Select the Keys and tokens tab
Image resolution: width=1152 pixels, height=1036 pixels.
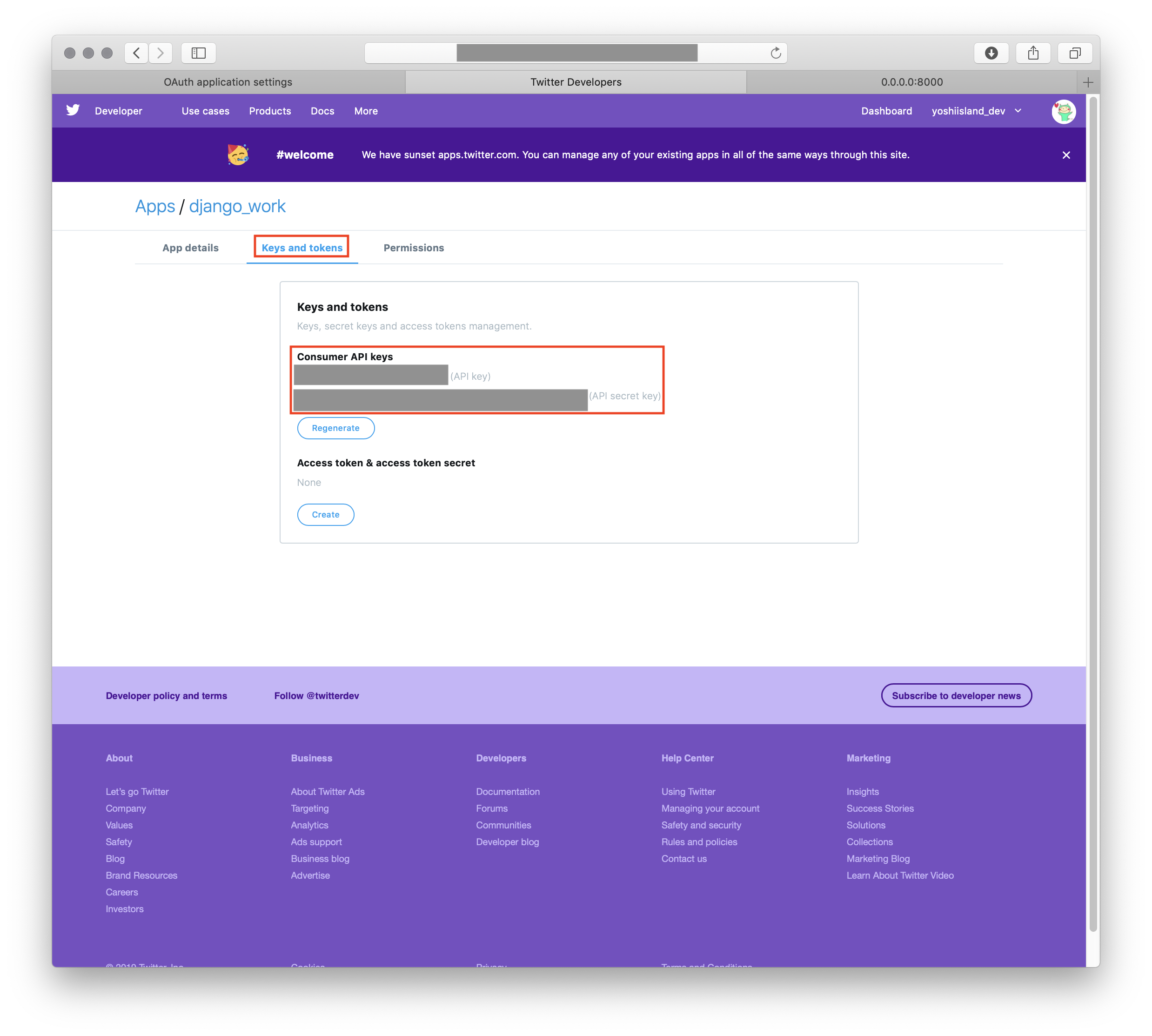click(302, 248)
